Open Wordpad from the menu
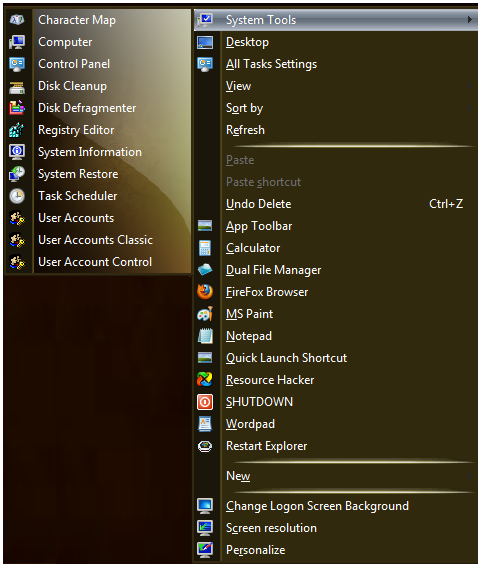The height and width of the screenshot is (567, 481). coord(336,424)
